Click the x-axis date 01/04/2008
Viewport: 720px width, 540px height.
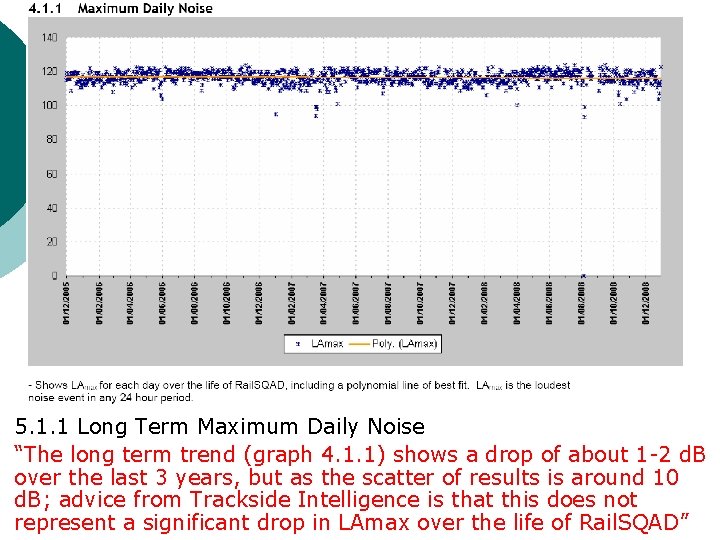(x=517, y=303)
